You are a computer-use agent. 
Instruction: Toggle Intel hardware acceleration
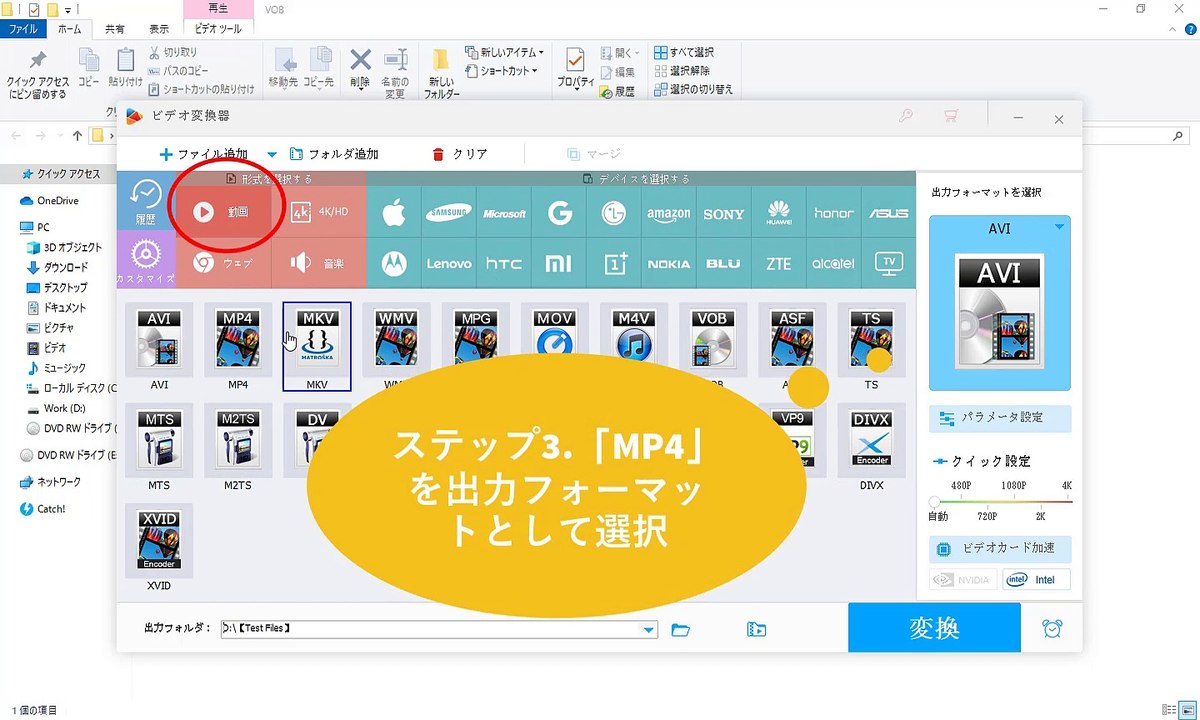pyautogui.click(x=1036, y=579)
